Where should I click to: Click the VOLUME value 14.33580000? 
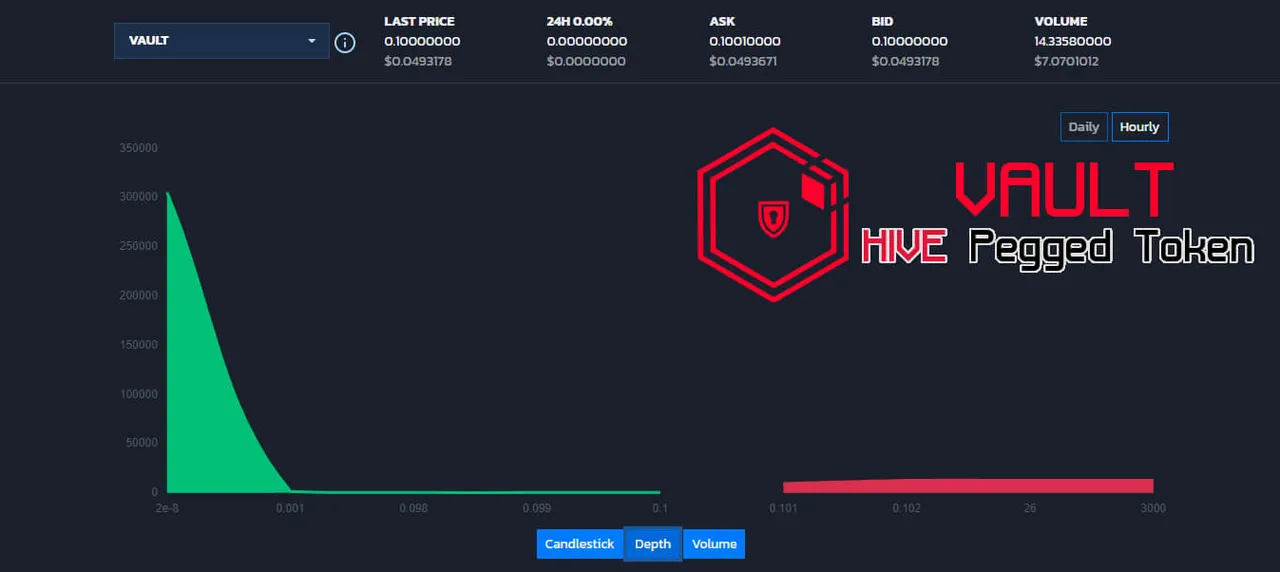point(1072,42)
